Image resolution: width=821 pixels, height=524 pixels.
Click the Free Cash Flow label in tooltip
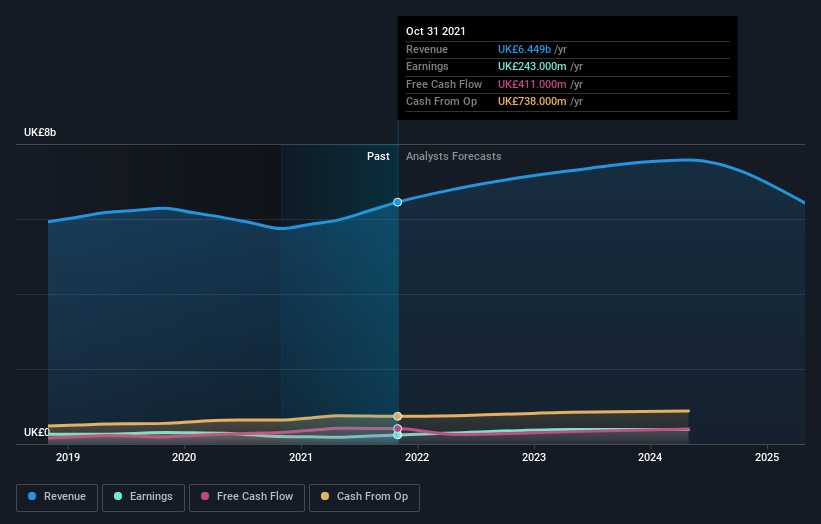click(444, 84)
